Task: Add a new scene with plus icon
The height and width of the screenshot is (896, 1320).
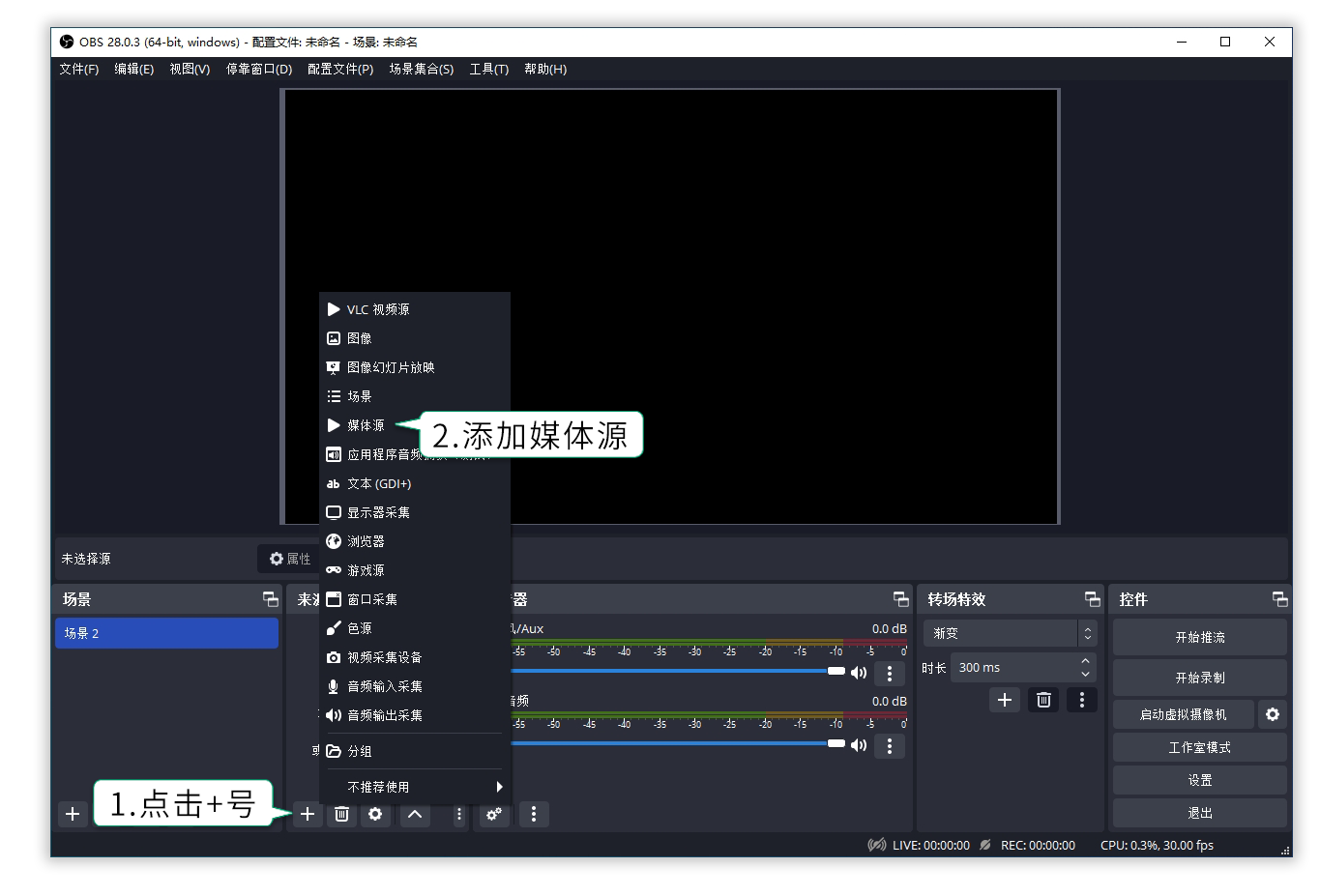Action: coord(73,814)
